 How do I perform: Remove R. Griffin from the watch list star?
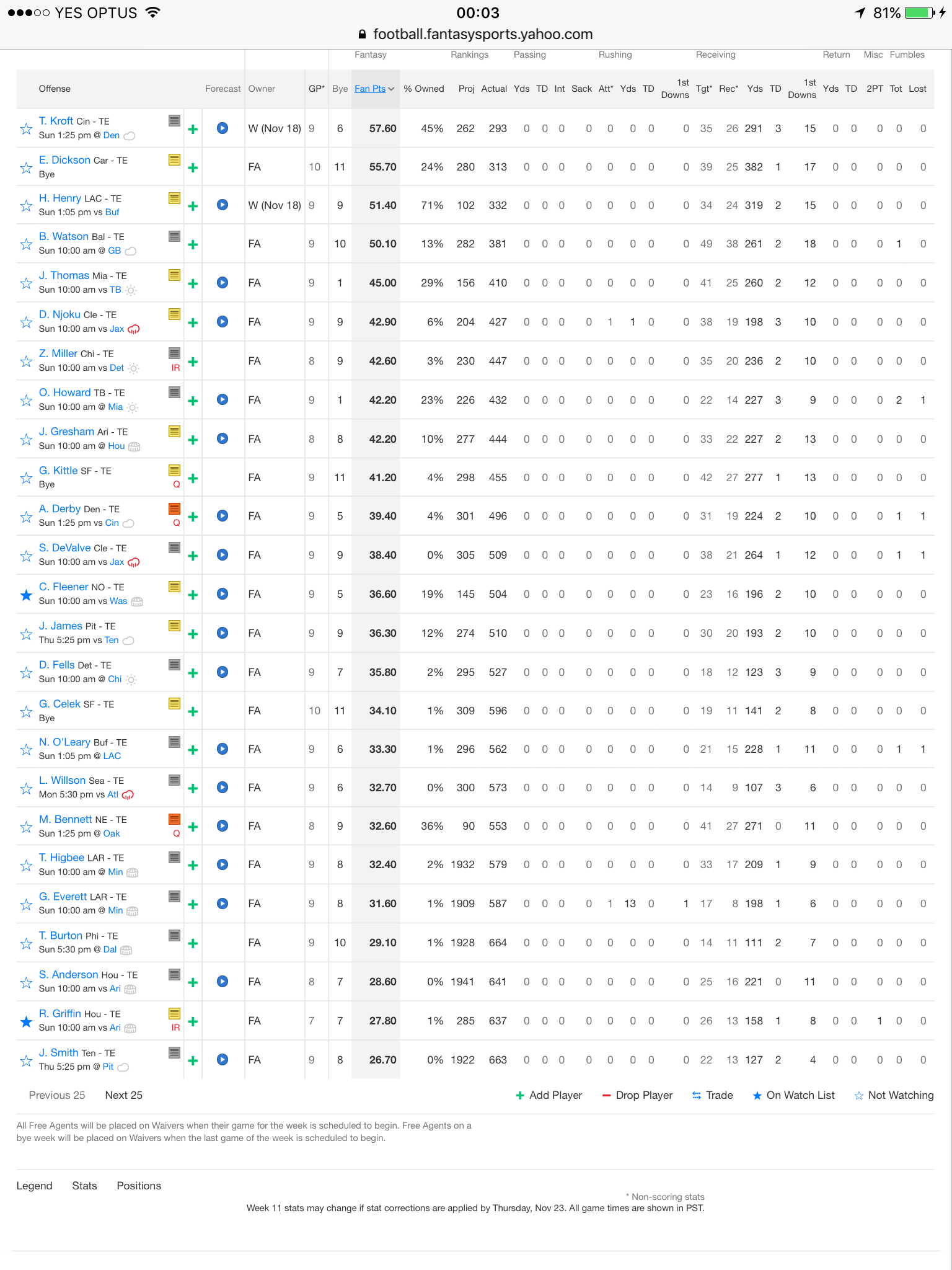[26, 1021]
